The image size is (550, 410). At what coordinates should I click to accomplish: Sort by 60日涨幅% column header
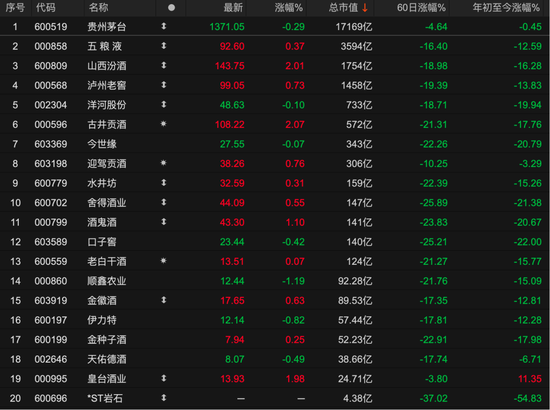tap(421, 7)
